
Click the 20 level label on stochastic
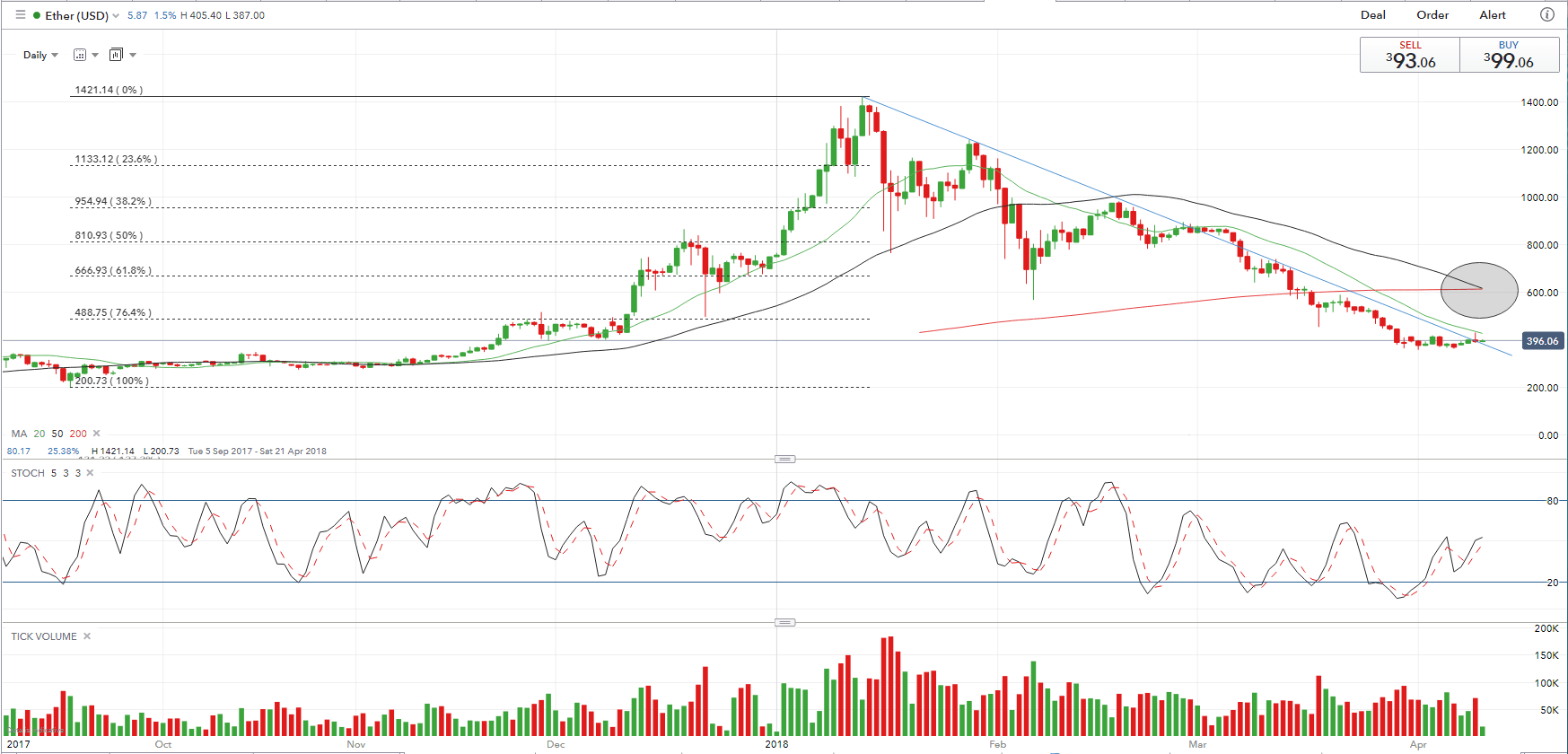pos(1553,583)
